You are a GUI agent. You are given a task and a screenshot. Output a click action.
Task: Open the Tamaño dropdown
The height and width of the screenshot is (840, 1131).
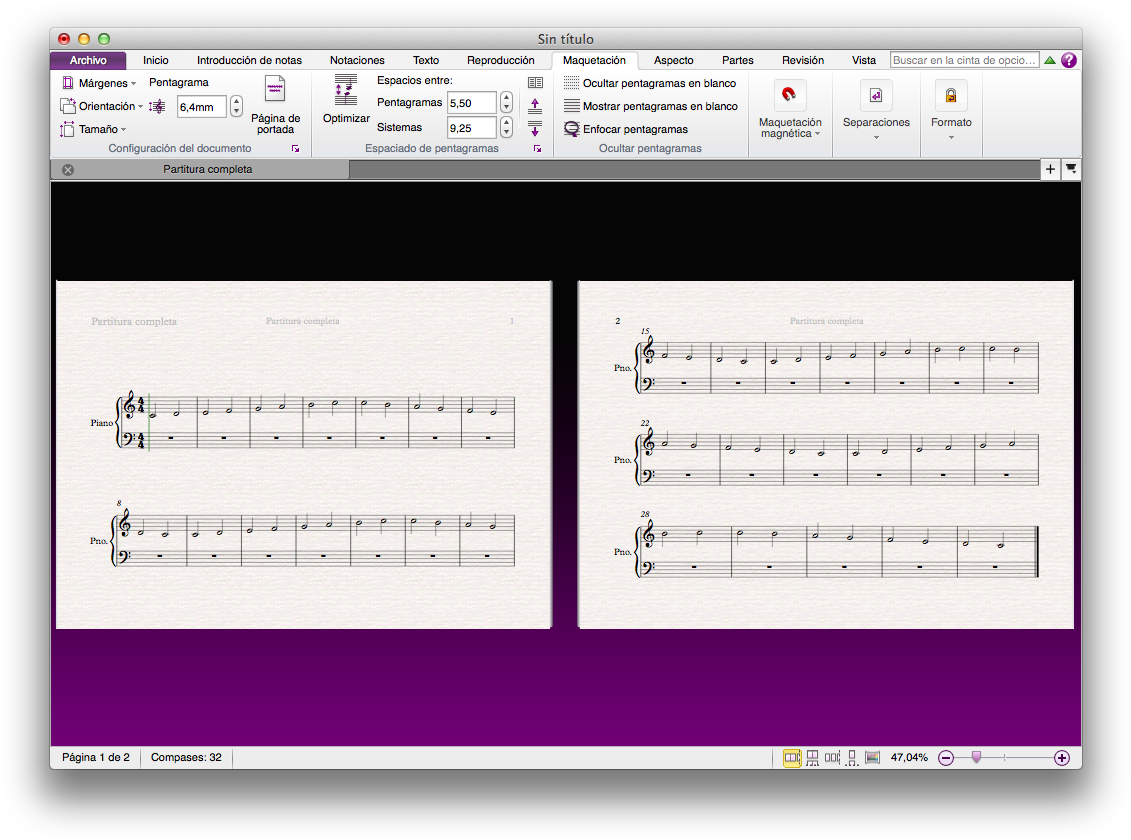93,129
